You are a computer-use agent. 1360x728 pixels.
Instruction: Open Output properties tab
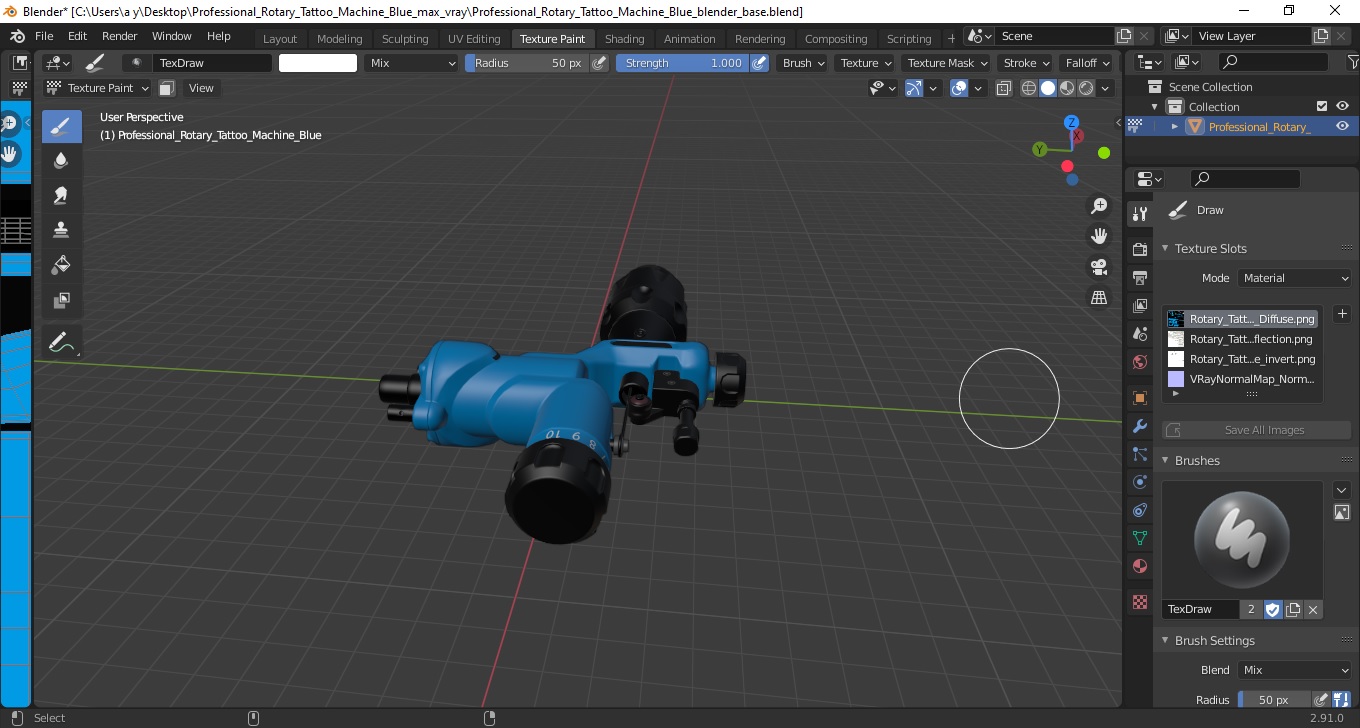[x=1139, y=277]
